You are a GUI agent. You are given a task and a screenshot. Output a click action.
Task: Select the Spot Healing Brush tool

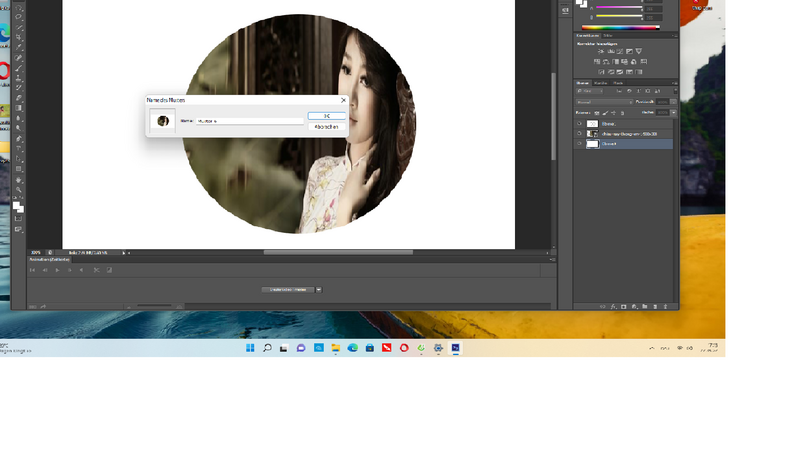coord(19,58)
